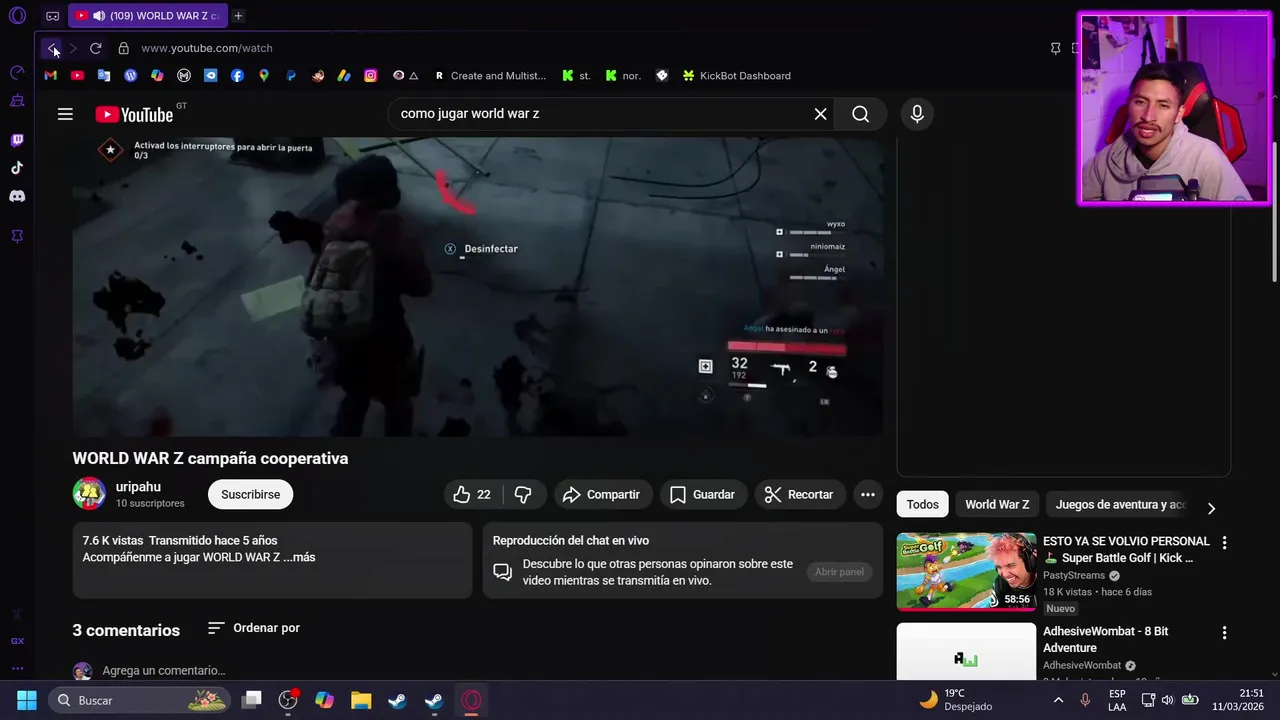Open the Discord sidebar icon
Screen dimensions: 1280x720
point(17,196)
